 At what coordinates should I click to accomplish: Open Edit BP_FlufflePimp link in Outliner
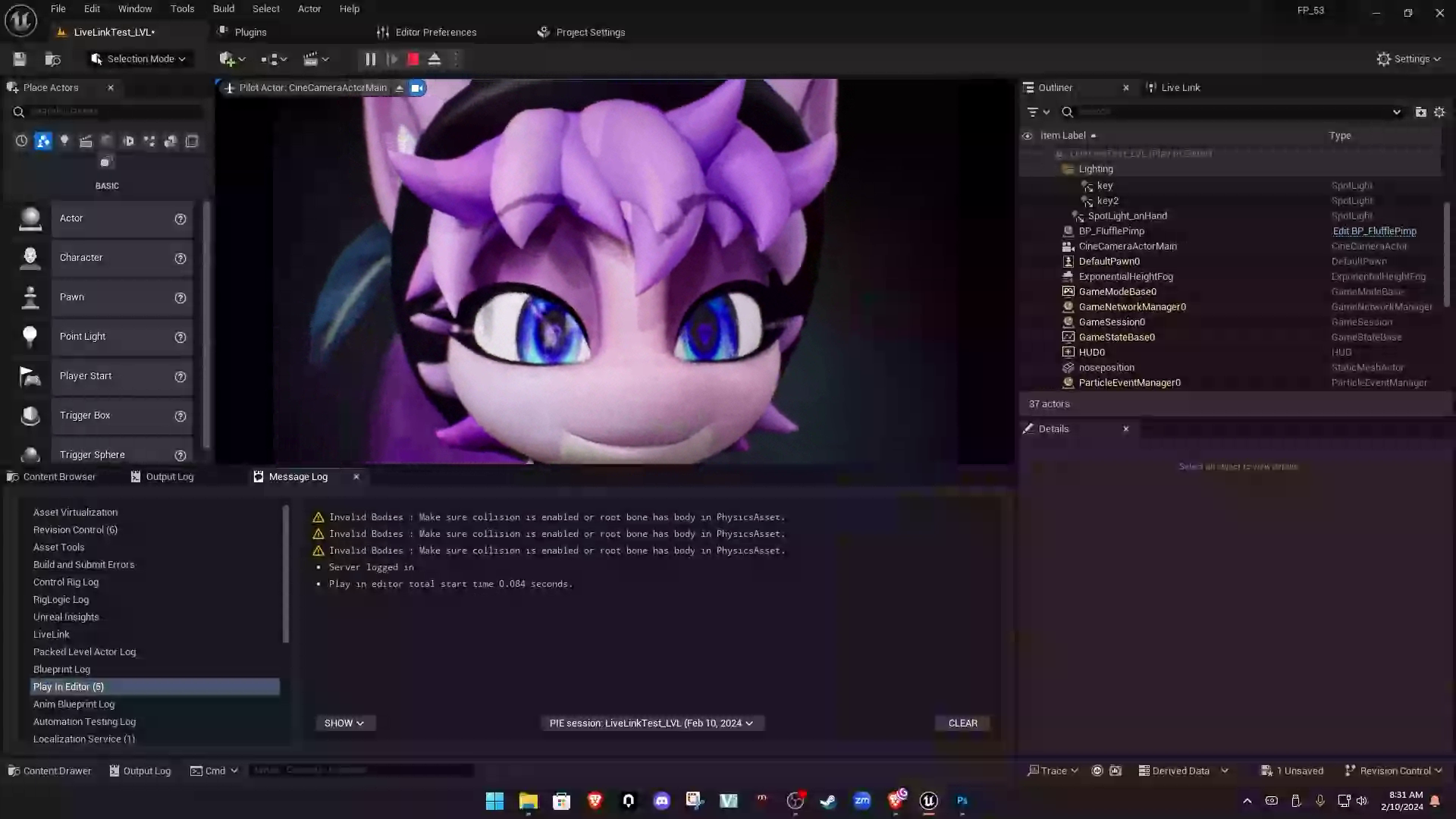click(x=1374, y=231)
